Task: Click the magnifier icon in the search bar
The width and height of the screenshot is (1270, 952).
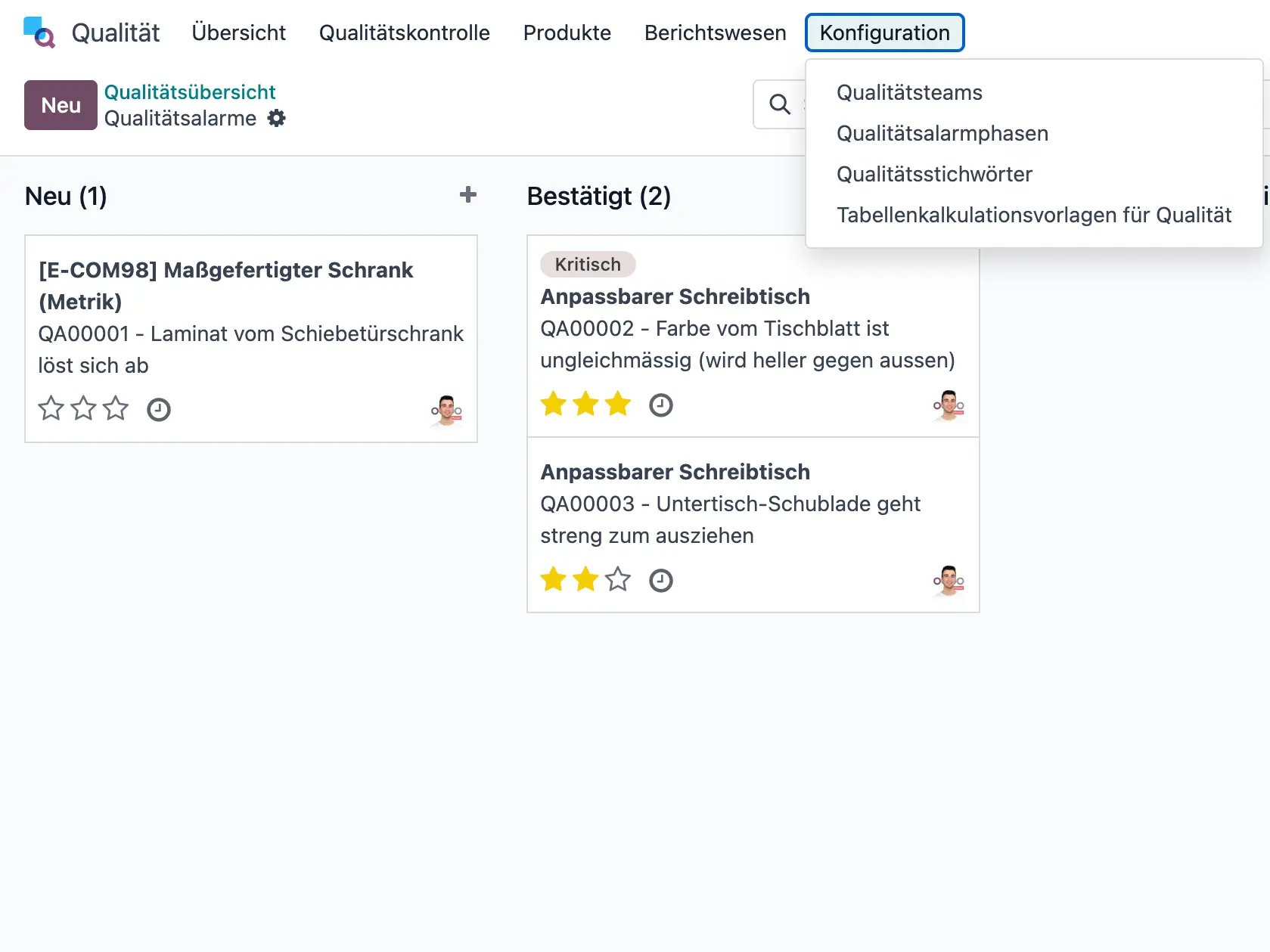Action: (778, 104)
